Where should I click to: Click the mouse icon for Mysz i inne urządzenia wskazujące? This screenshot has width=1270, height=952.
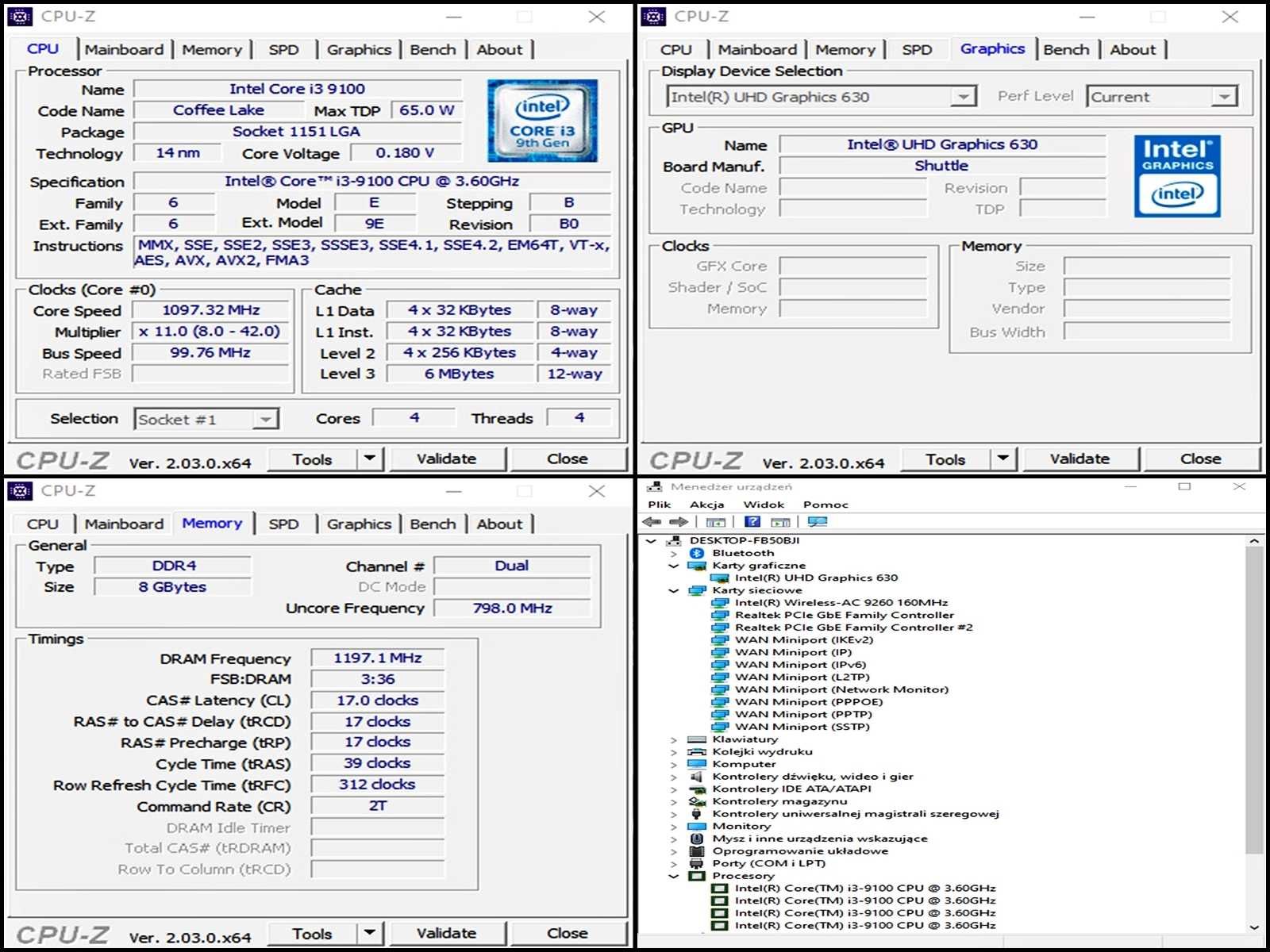[x=697, y=839]
